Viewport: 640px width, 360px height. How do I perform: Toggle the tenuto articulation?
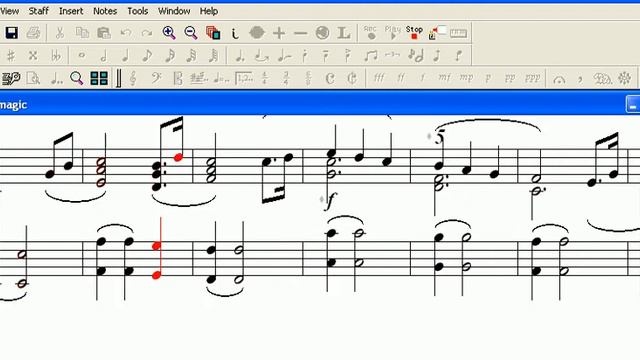[326, 56]
